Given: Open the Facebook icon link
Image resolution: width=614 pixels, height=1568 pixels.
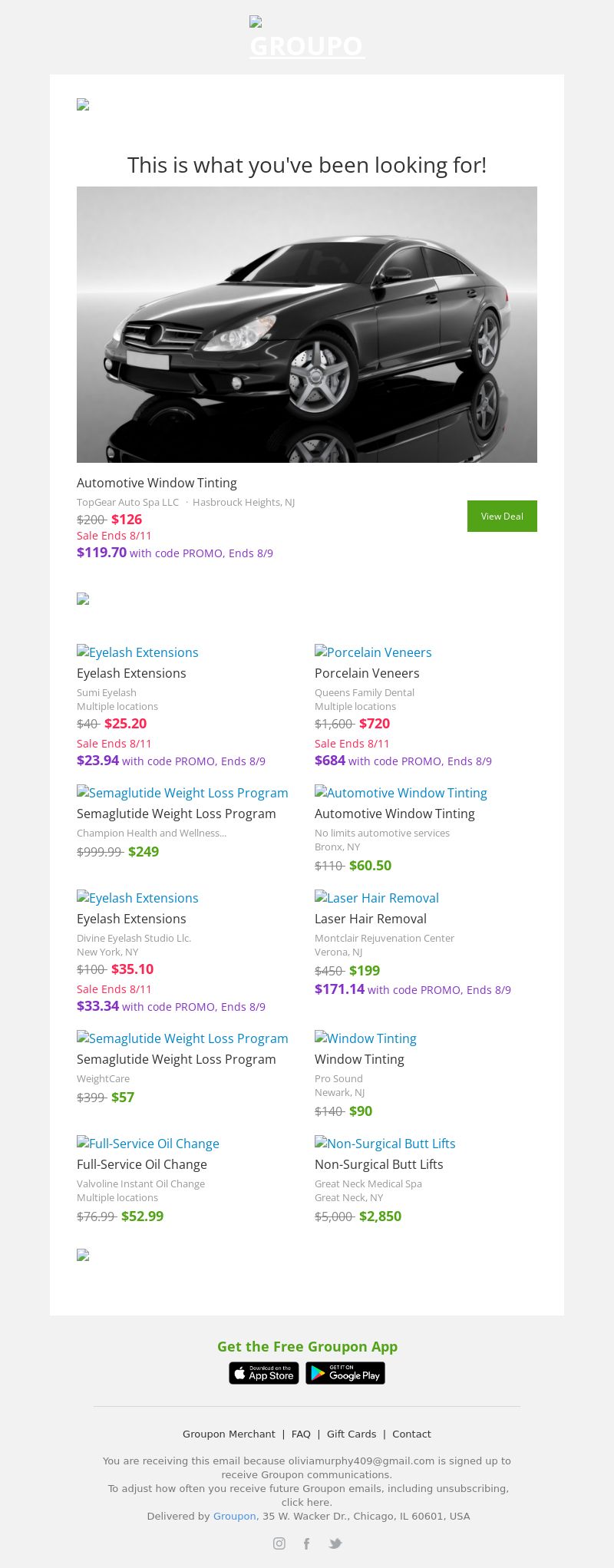Looking at the screenshot, I should [306, 1543].
